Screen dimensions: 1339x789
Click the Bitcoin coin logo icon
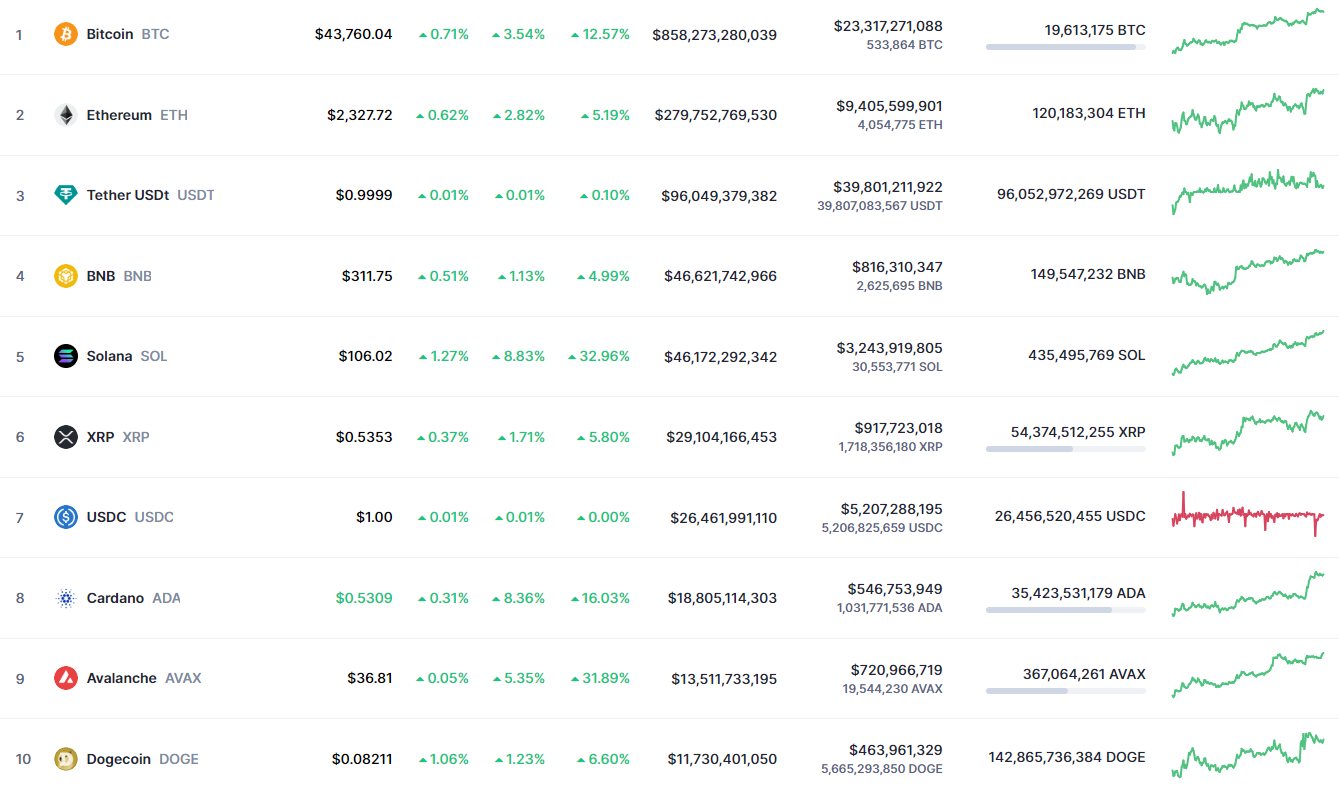click(x=66, y=34)
